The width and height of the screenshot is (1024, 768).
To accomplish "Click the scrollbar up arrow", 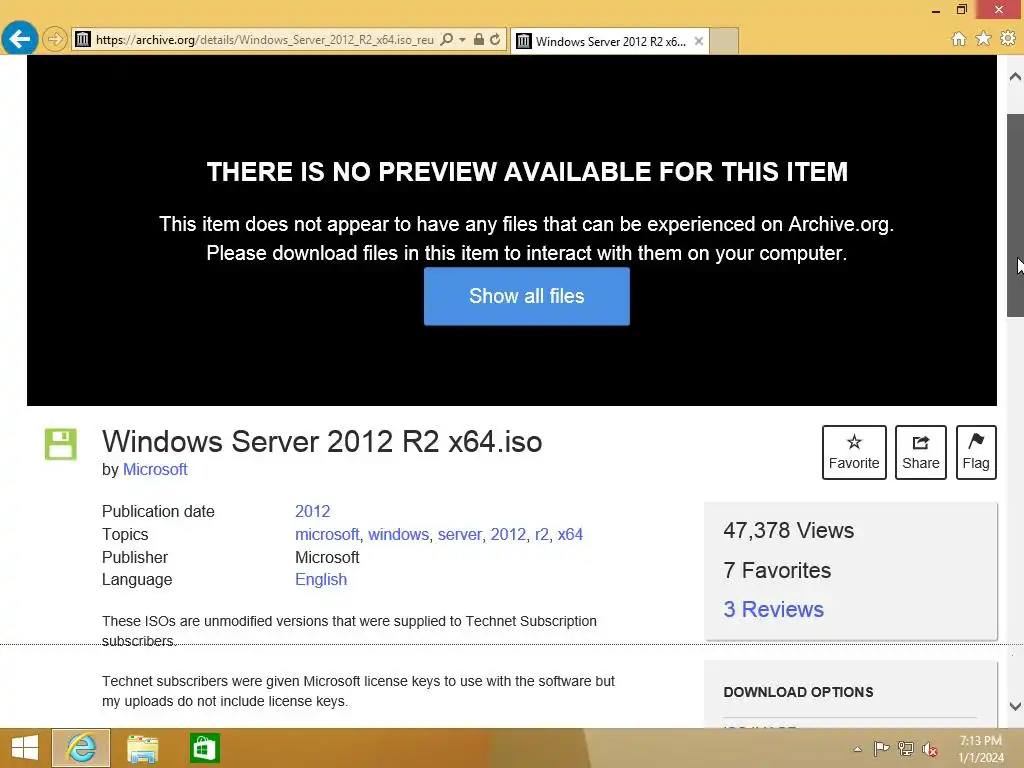I will [1015, 76].
